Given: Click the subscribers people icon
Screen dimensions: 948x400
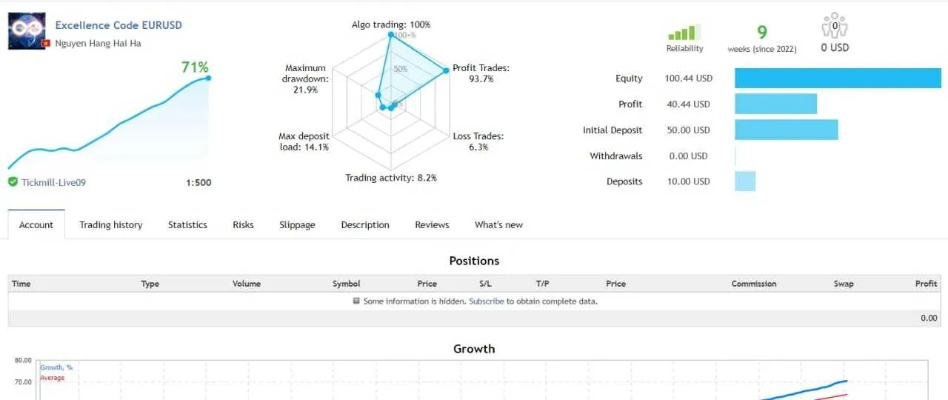Looking at the screenshot, I should pyautogui.click(x=833, y=26).
